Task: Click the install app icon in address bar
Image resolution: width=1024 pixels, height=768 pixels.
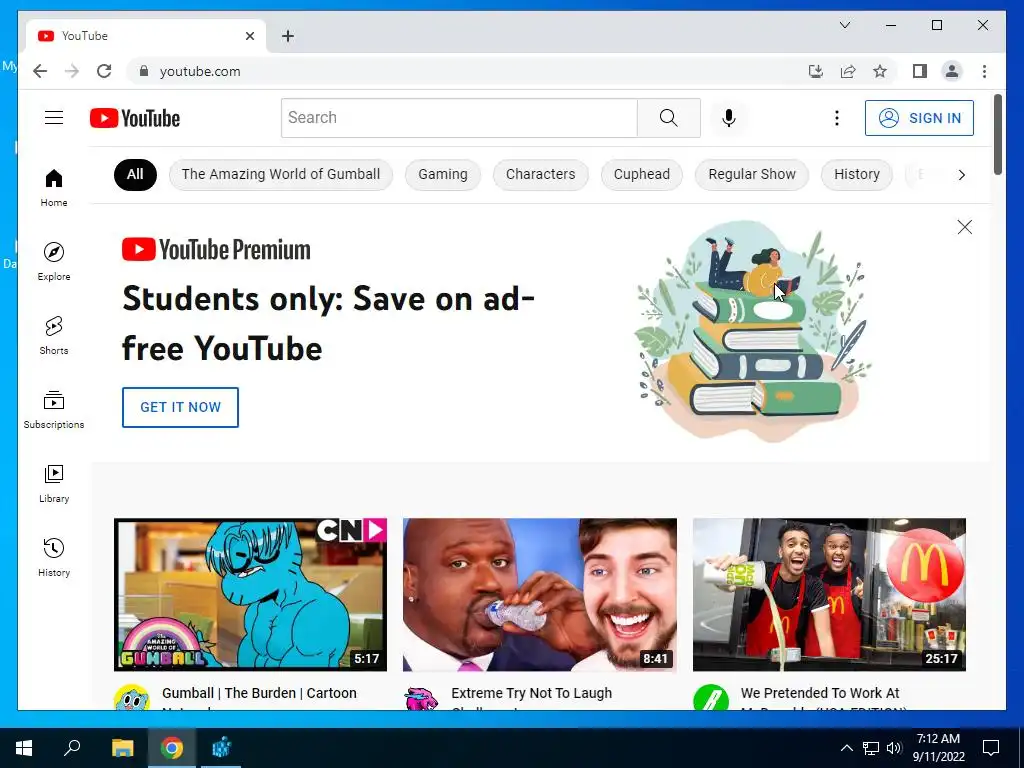Action: coord(816,71)
